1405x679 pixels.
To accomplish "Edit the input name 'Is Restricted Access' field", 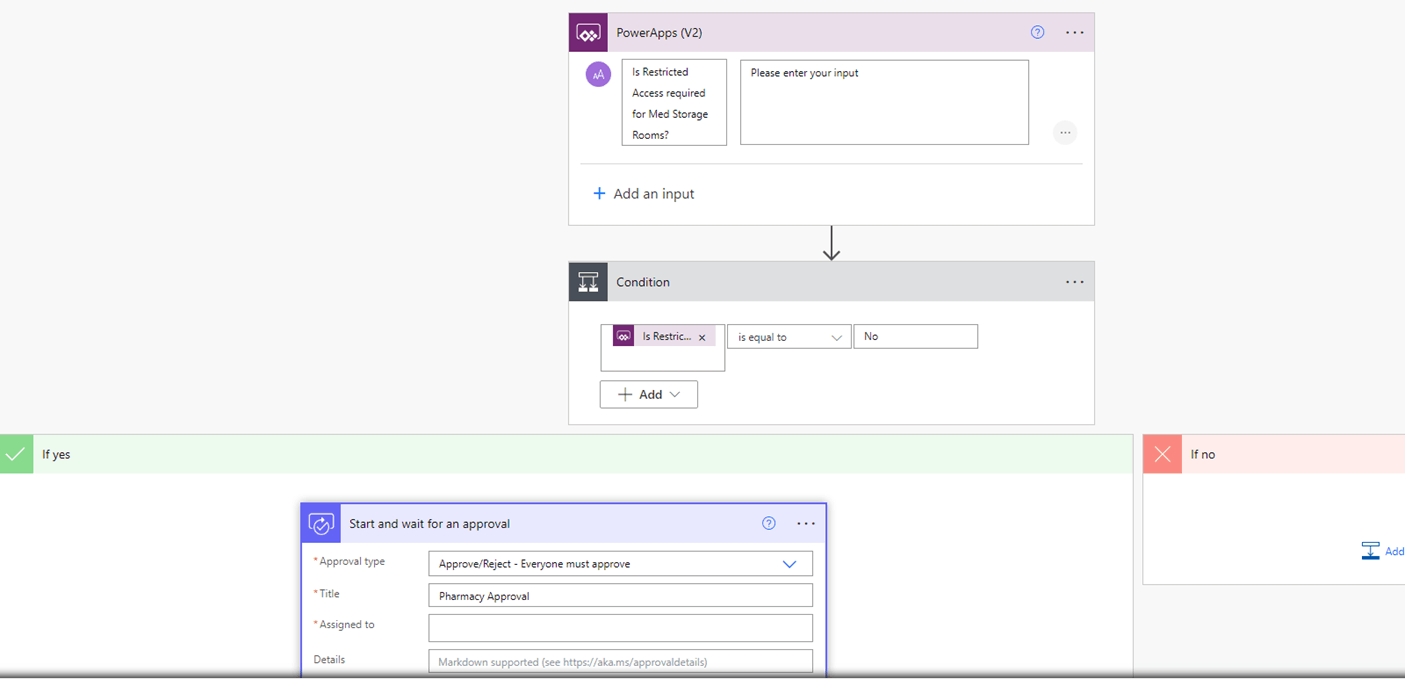I will pos(674,103).
